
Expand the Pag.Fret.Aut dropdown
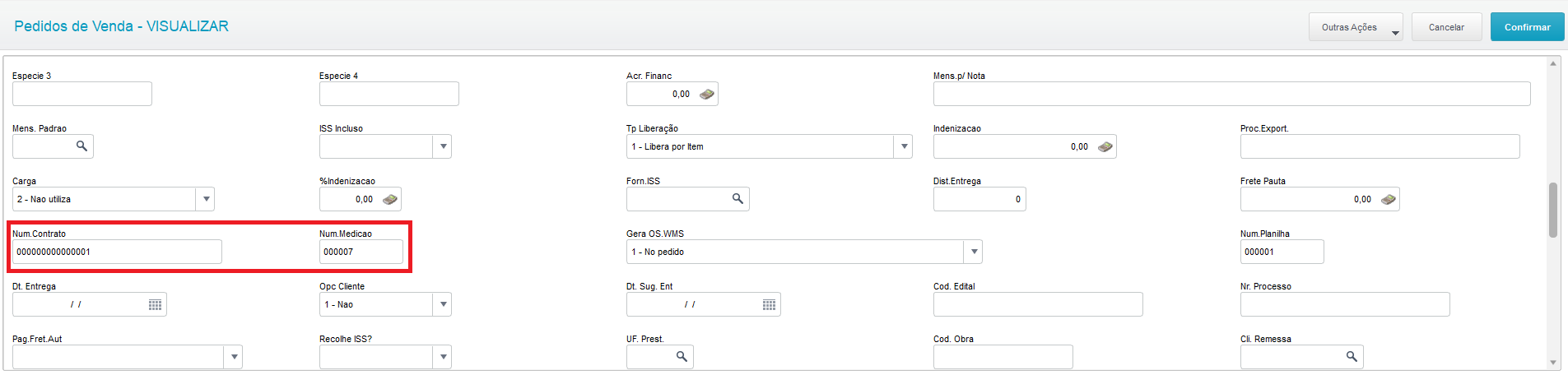coord(234,357)
